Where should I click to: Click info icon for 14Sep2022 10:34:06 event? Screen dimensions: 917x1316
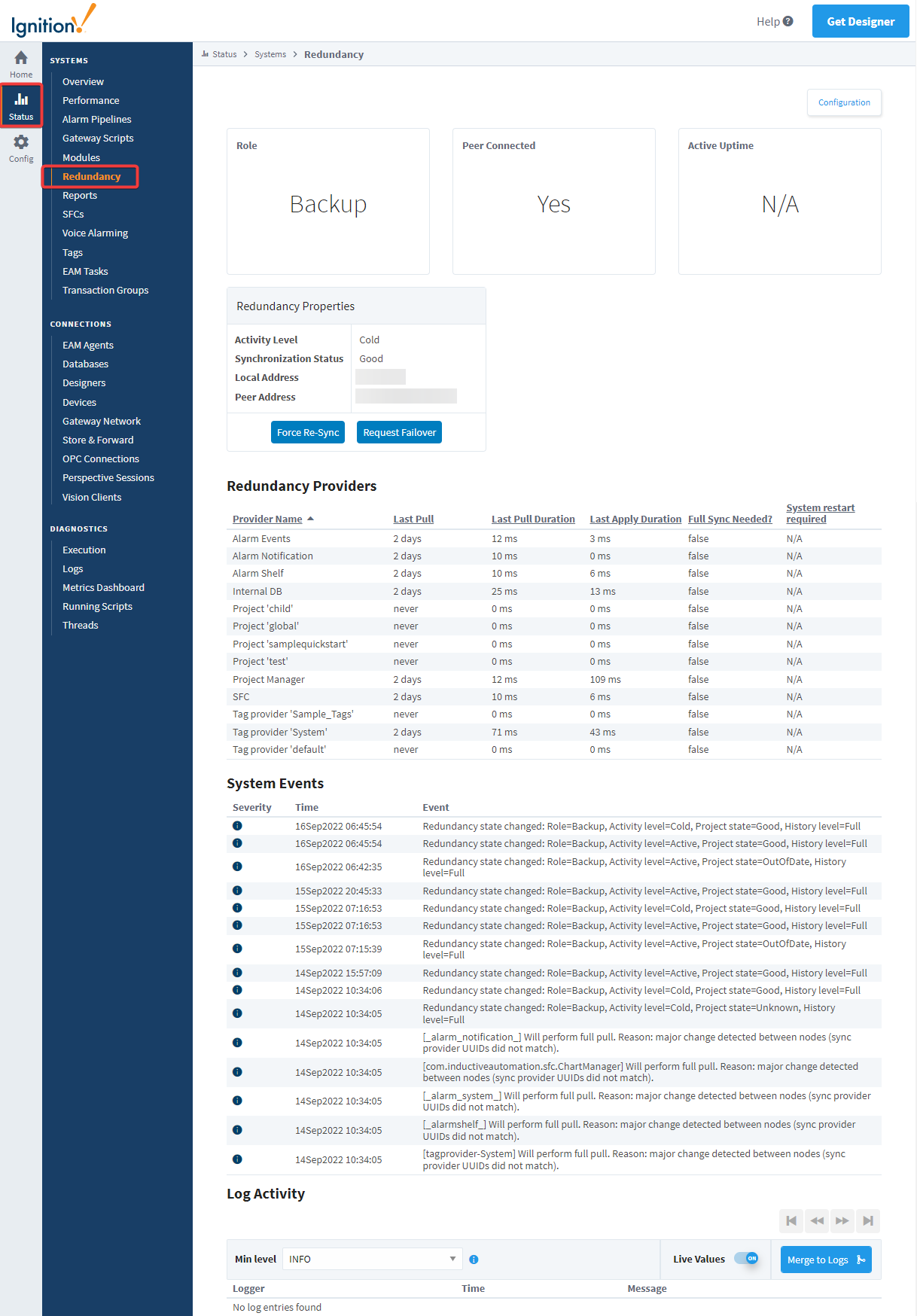[x=237, y=990]
